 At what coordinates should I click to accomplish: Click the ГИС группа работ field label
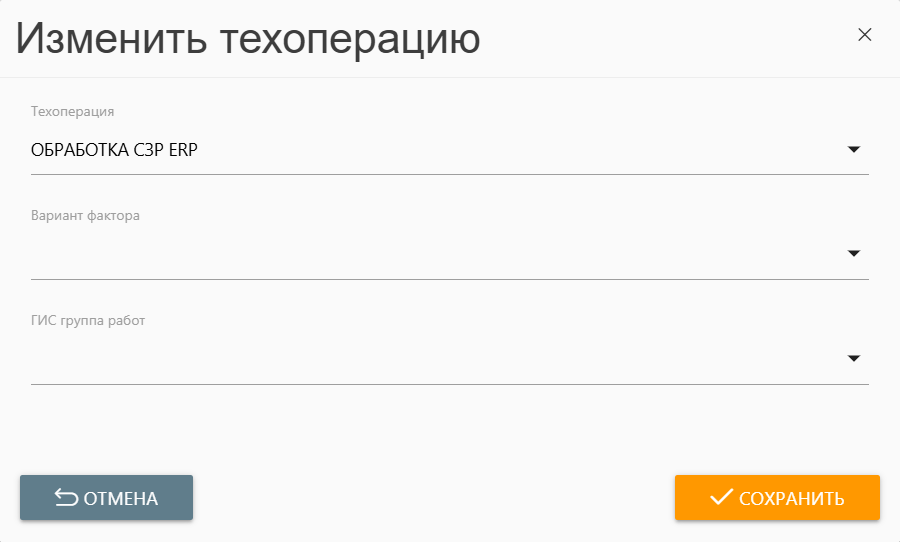pyautogui.click(x=89, y=321)
